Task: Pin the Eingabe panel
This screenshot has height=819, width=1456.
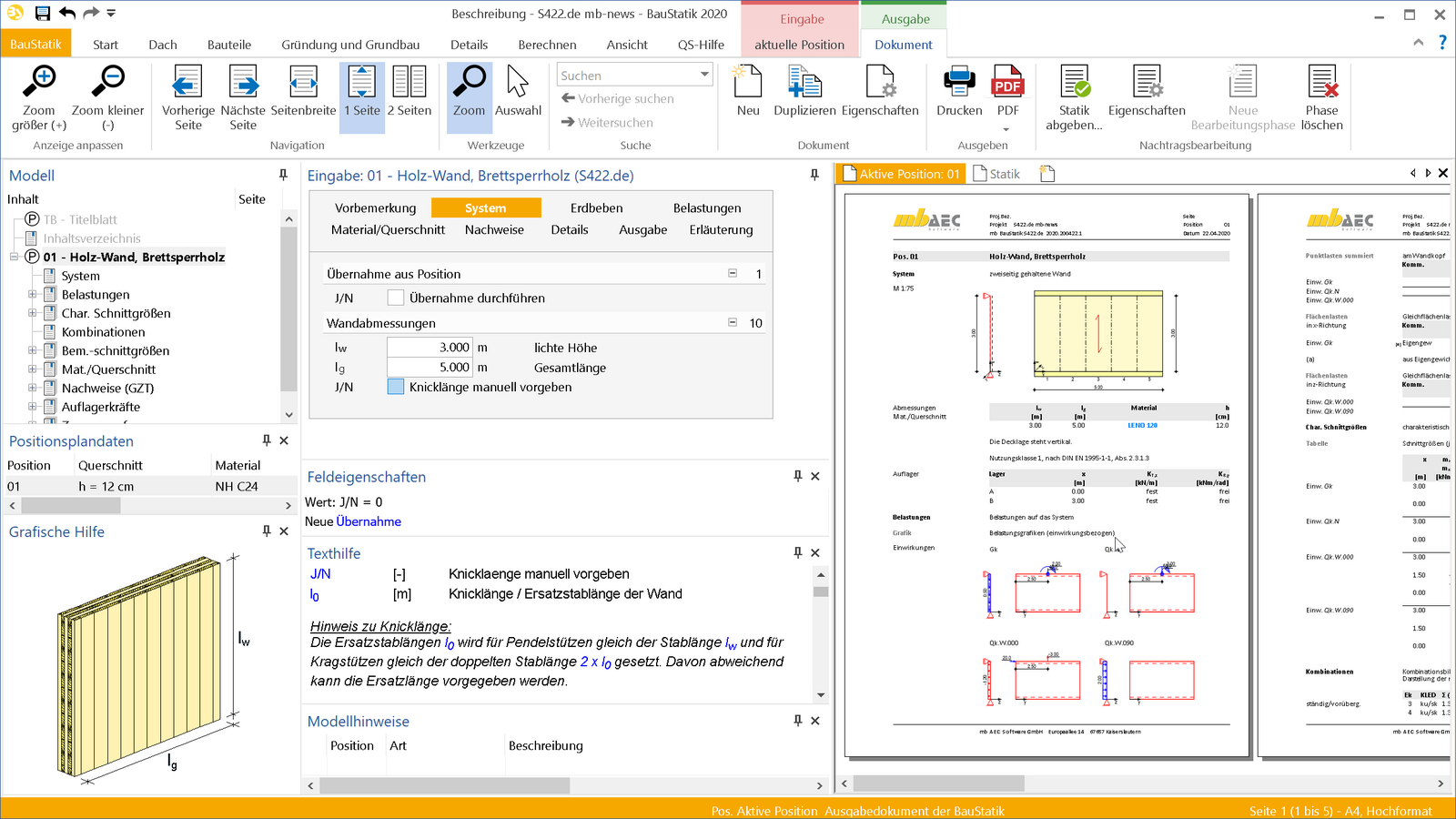Action: [814, 175]
